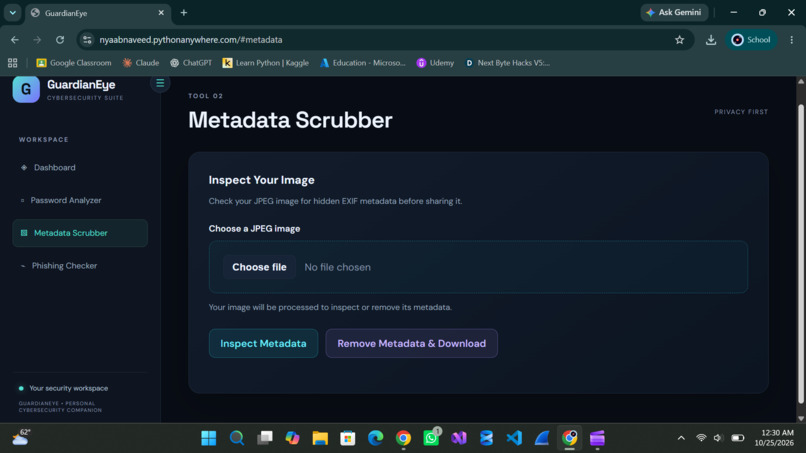Open Google Classroom bookmark

tap(74, 63)
